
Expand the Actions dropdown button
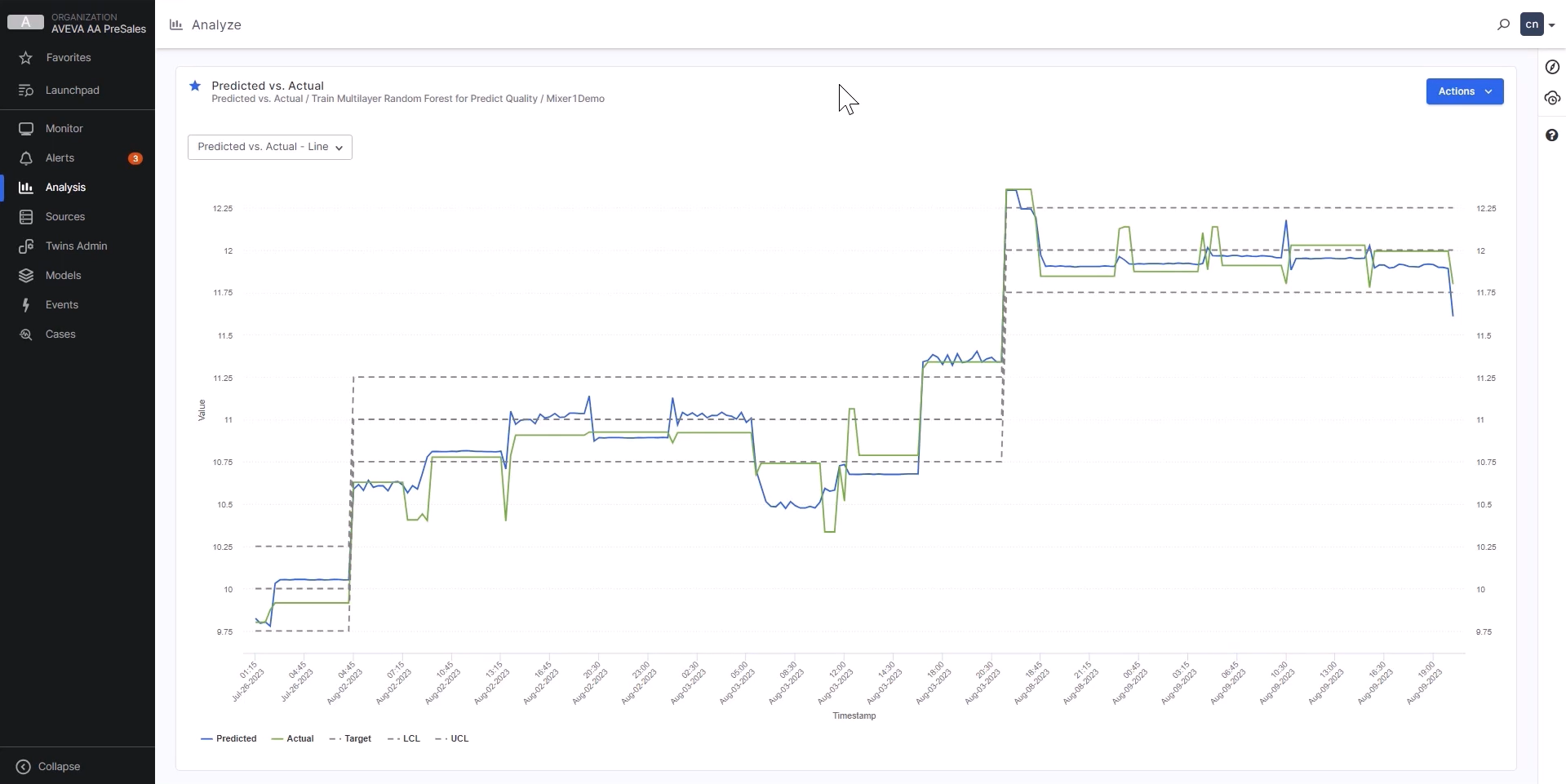coord(1464,91)
